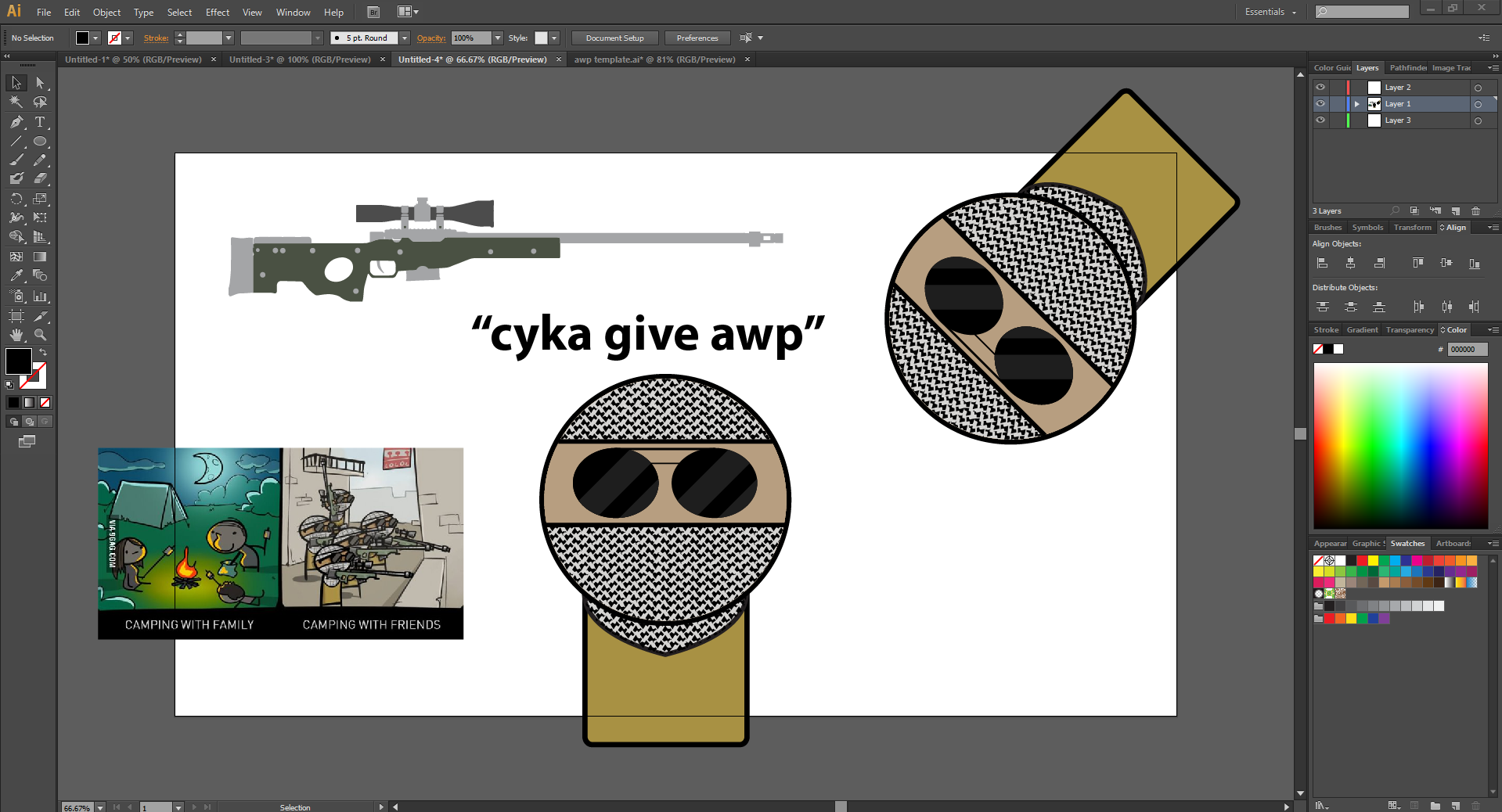This screenshot has width=1502, height=812.
Task: Open the arrange documents dropdown
Action: pyautogui.click(x=408, y=12)
